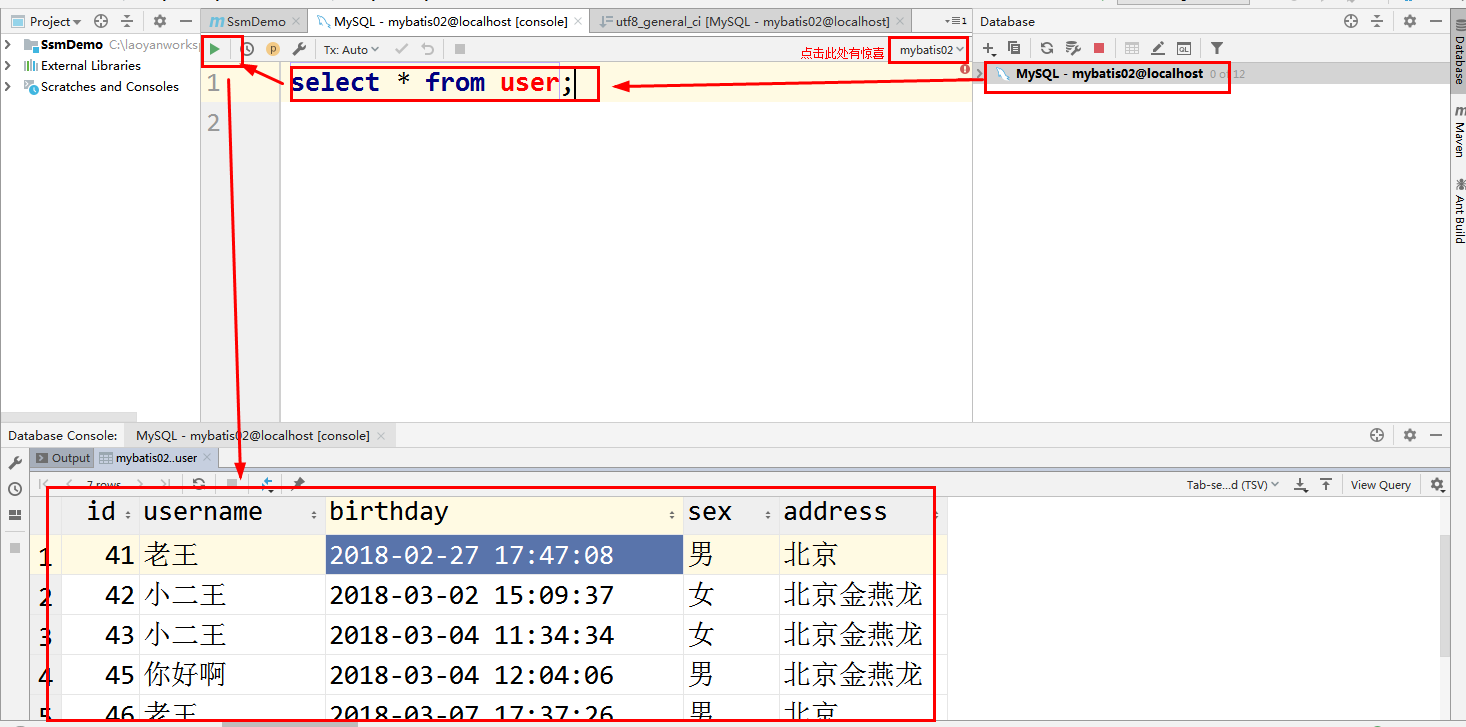Open the Tx: Auto transaction mode dropdown
This screenshot has width=1466, height=727.
[x=350, y=48]
